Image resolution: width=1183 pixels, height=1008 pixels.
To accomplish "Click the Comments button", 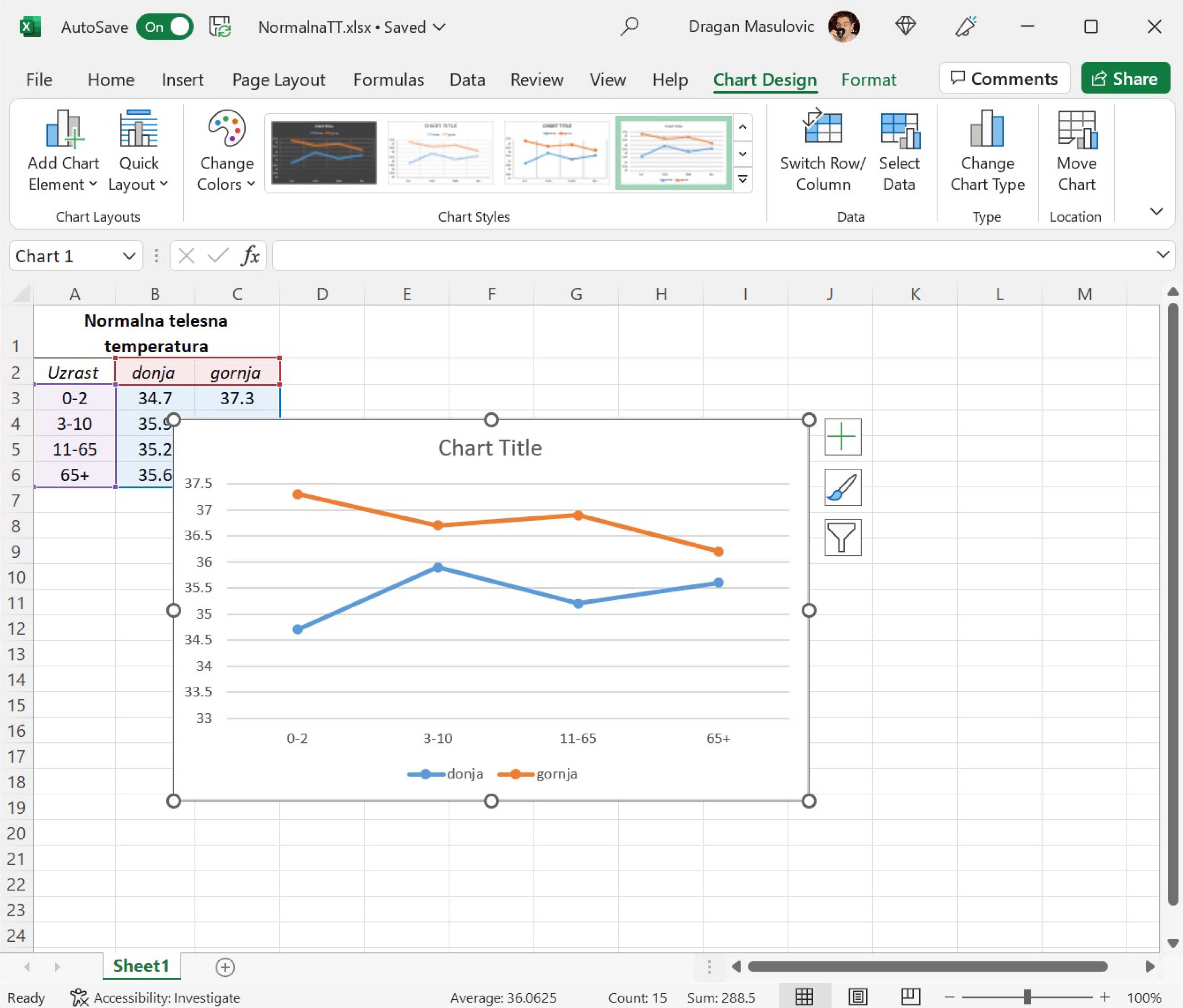I will [x=1004, y=78].
